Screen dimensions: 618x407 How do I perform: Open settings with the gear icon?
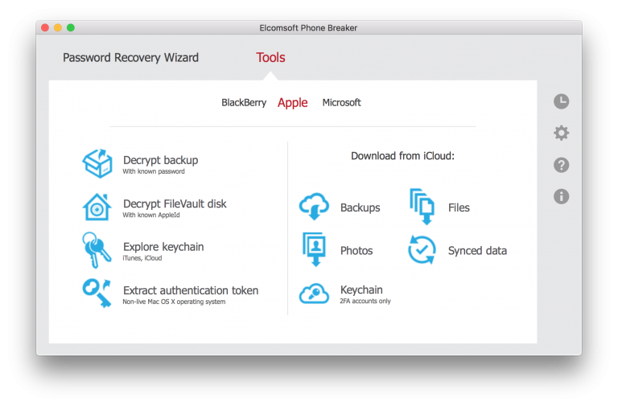click(561, 133)
